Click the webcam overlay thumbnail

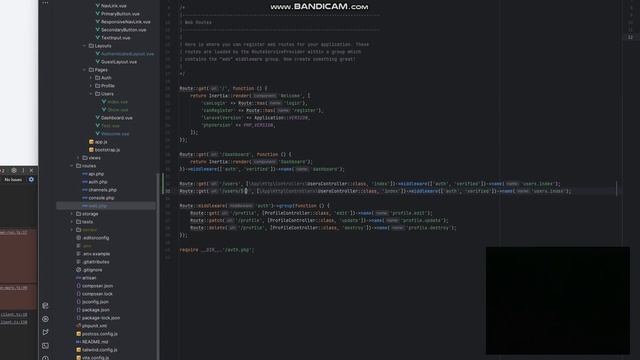coord(558,300)
